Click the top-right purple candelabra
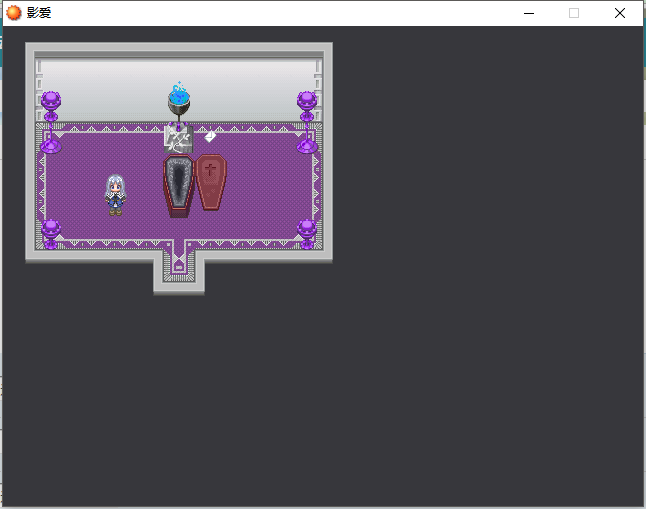 click(x=307, y=122)
